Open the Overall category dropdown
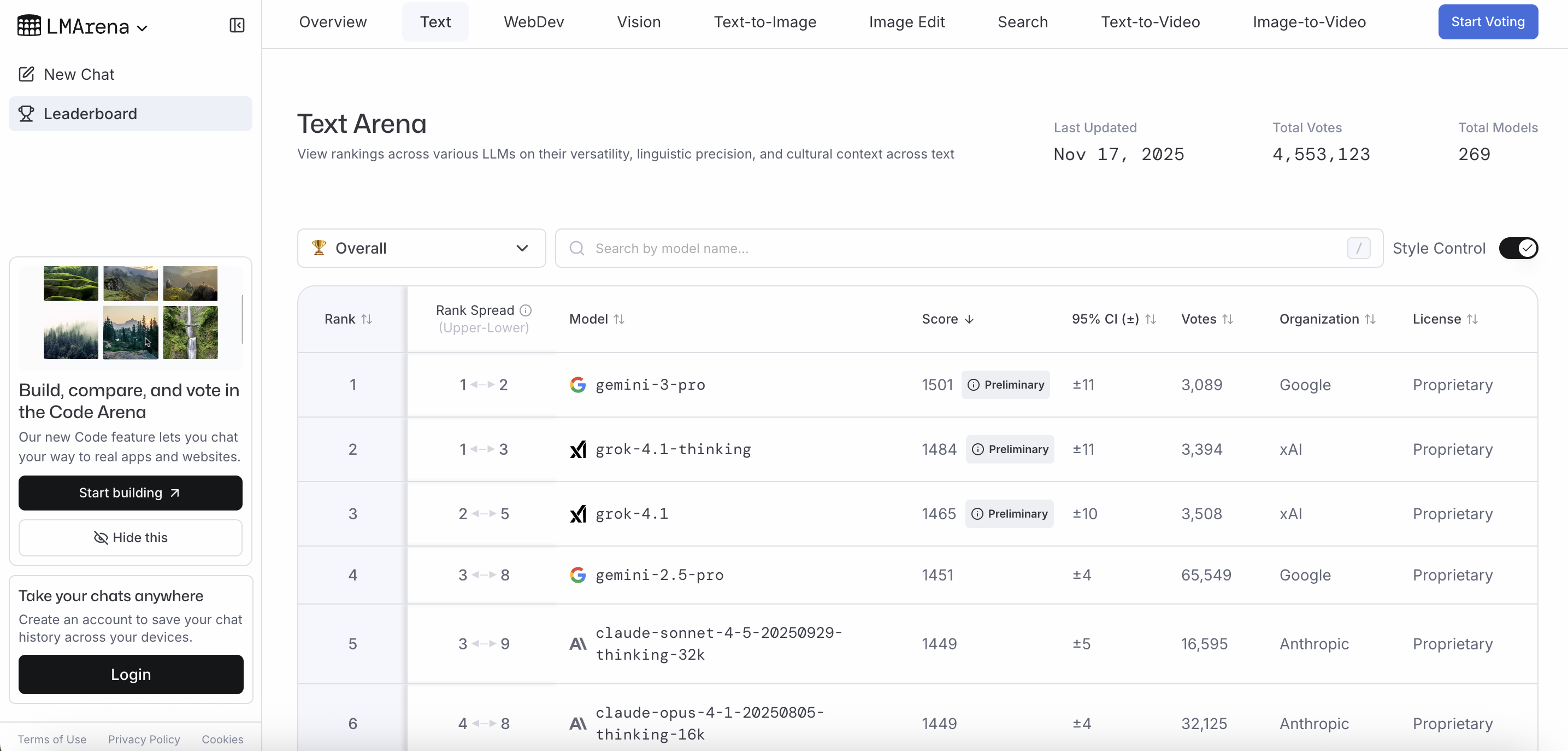The width and height of the screenshot is (1568, 751). (x=421, y=249)
